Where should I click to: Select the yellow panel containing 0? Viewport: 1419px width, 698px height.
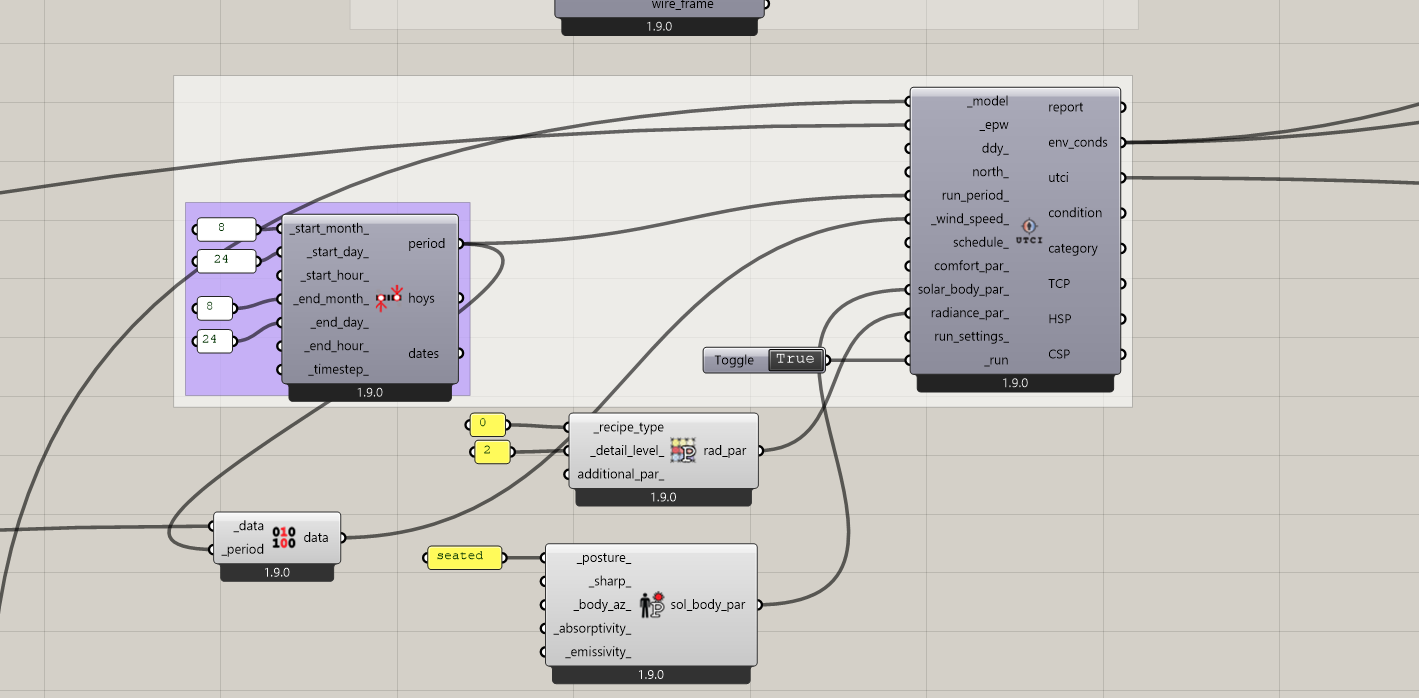coord(487,425)
